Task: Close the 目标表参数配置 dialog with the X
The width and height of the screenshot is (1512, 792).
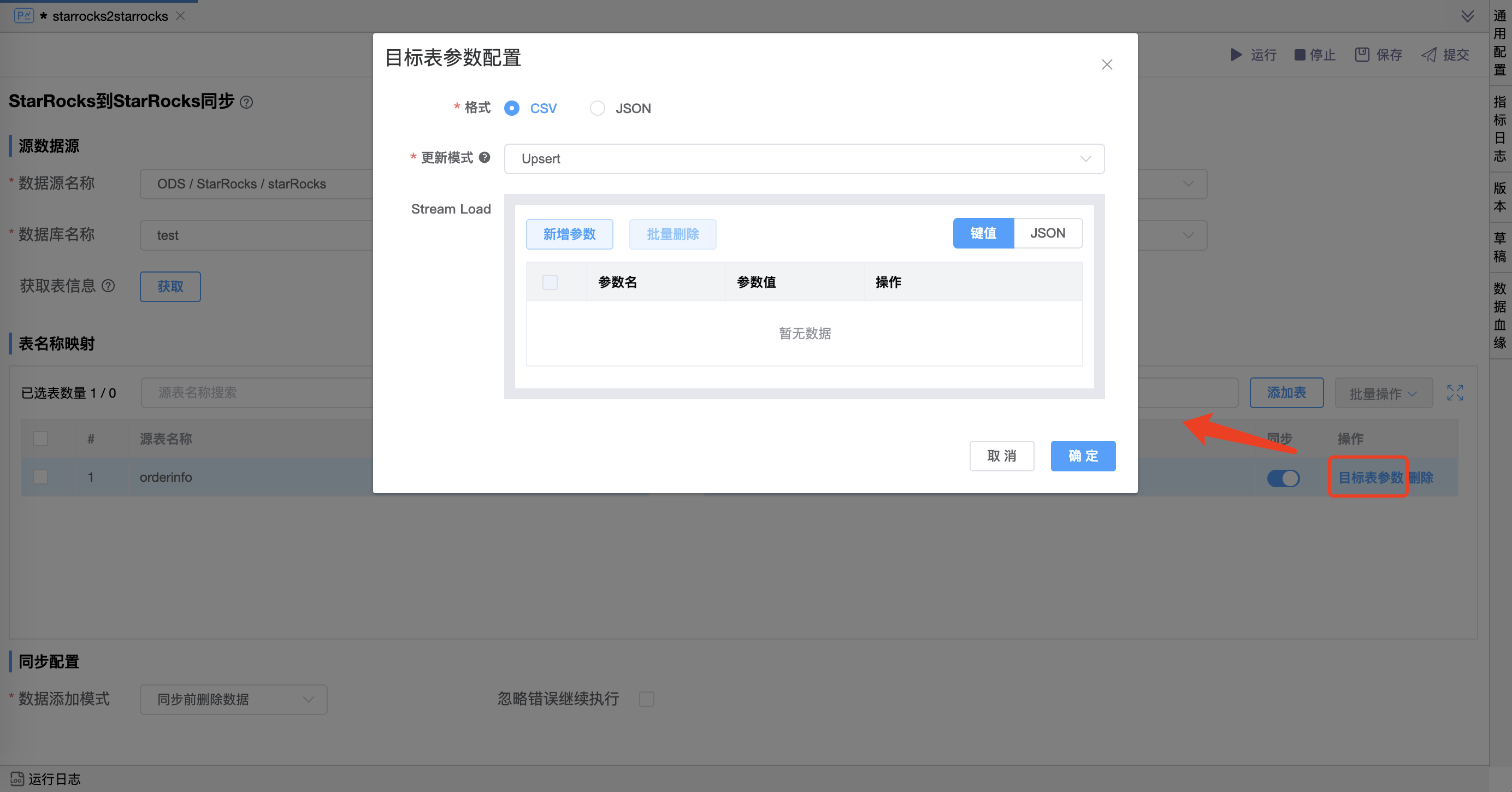Action: tap(1106, 64)
